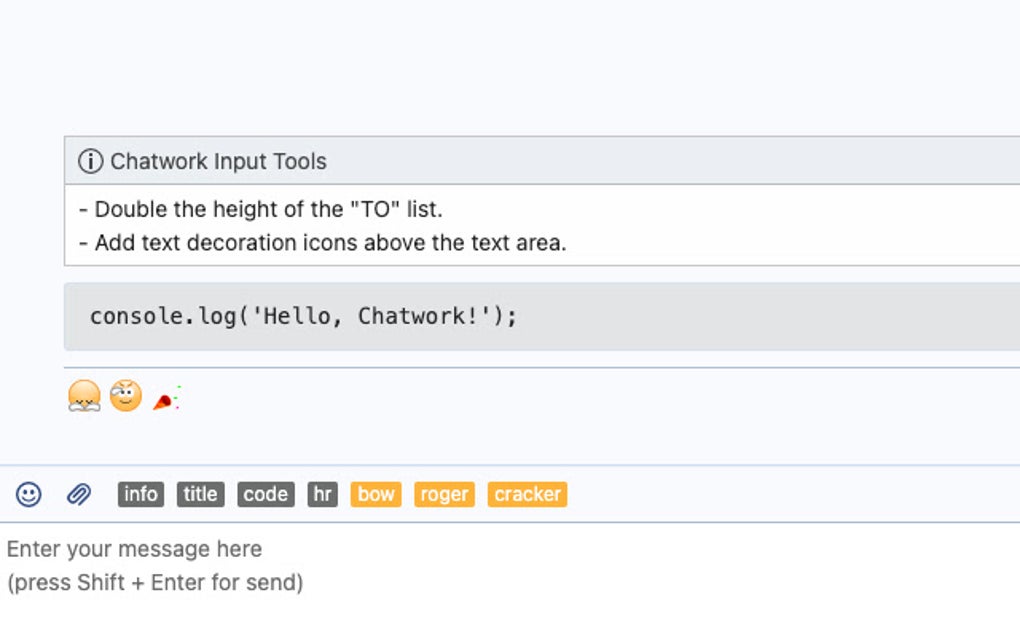Viewport: 1020px width, 638px height.
Task: Click the Chatwork Input Tools header title
Action: click(220, 160)
